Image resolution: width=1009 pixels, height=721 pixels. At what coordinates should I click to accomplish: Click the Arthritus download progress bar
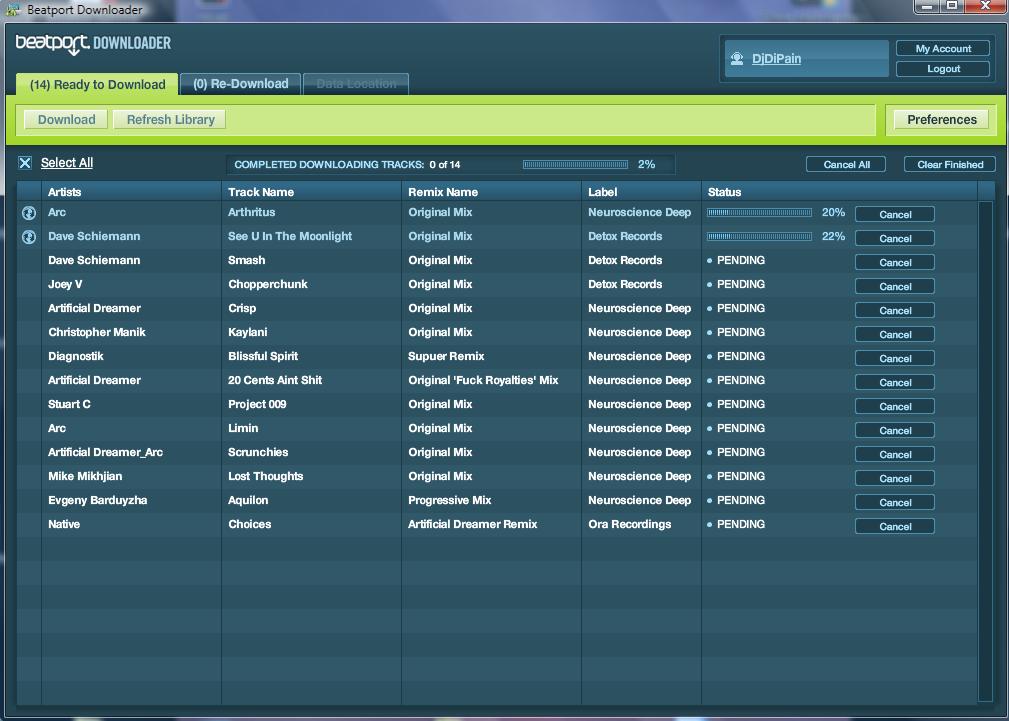(x=759, y=213)
